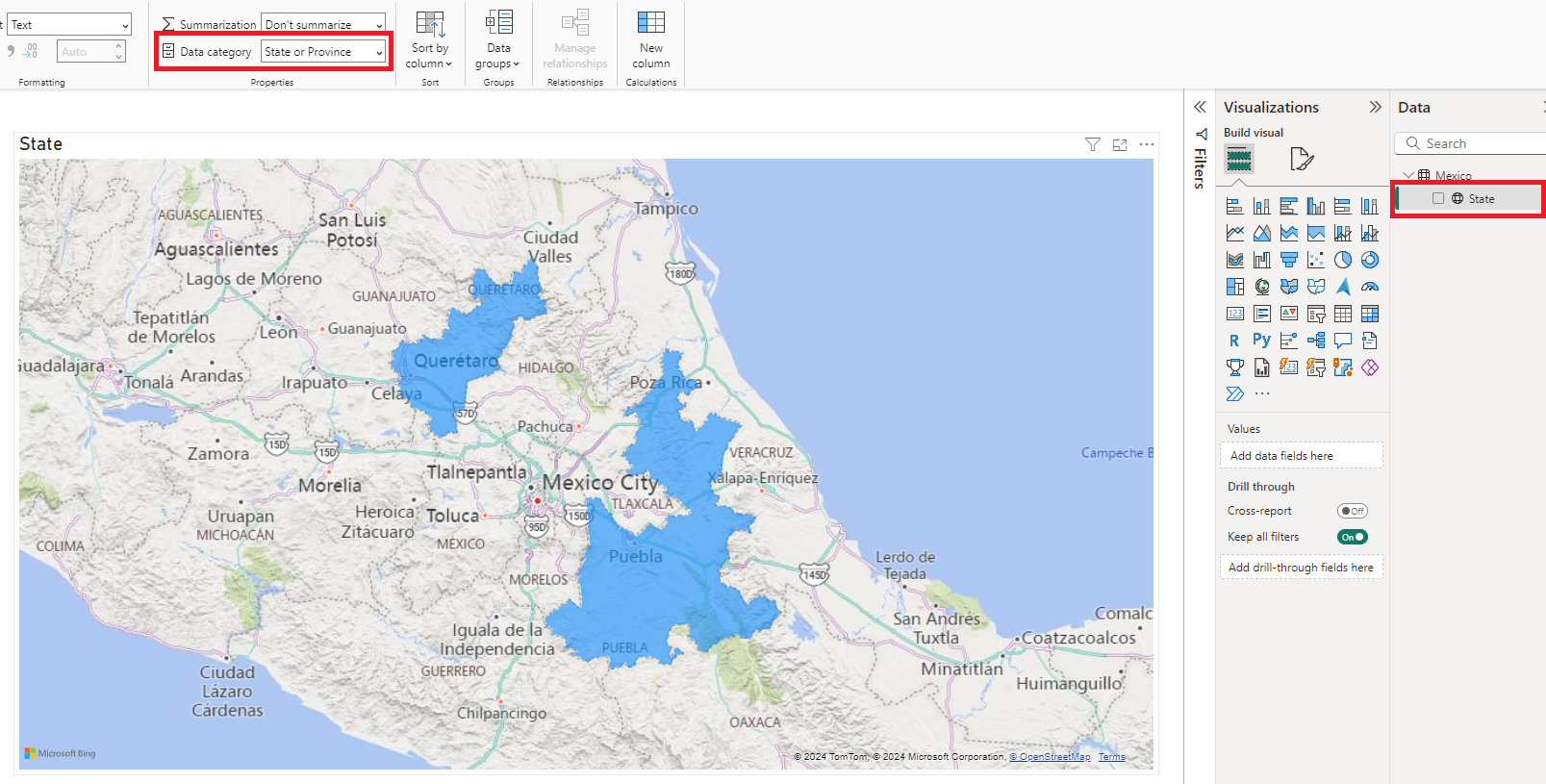Select the Stacked bar chart visual

(x=1234, y=206)
